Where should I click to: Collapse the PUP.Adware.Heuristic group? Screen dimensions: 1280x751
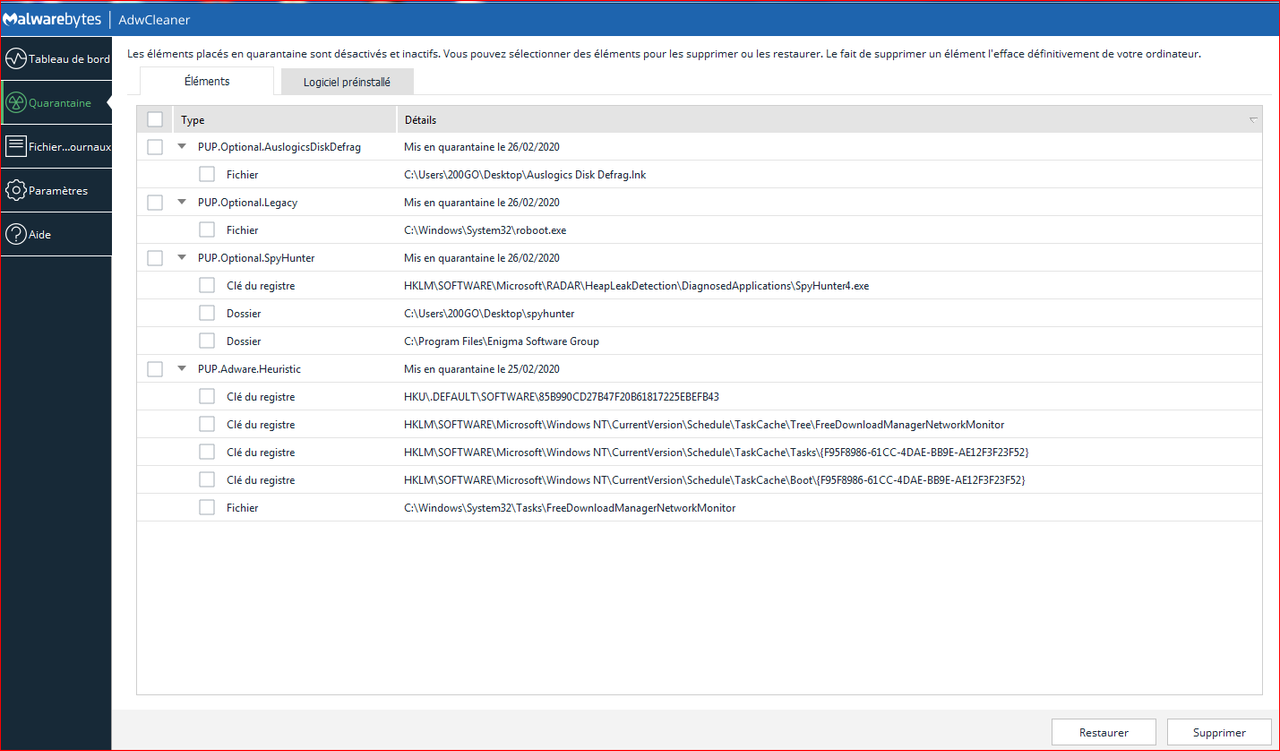(x=182, y=368)
